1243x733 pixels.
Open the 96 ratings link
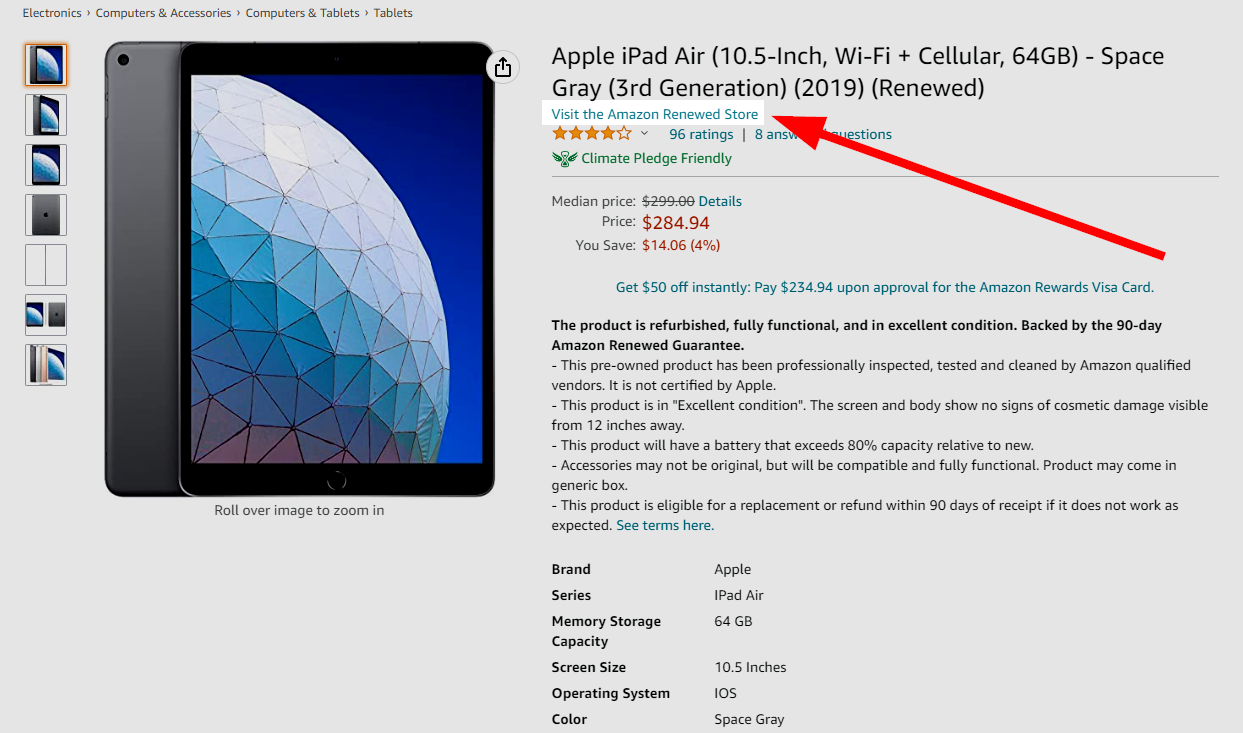(701, 134)
